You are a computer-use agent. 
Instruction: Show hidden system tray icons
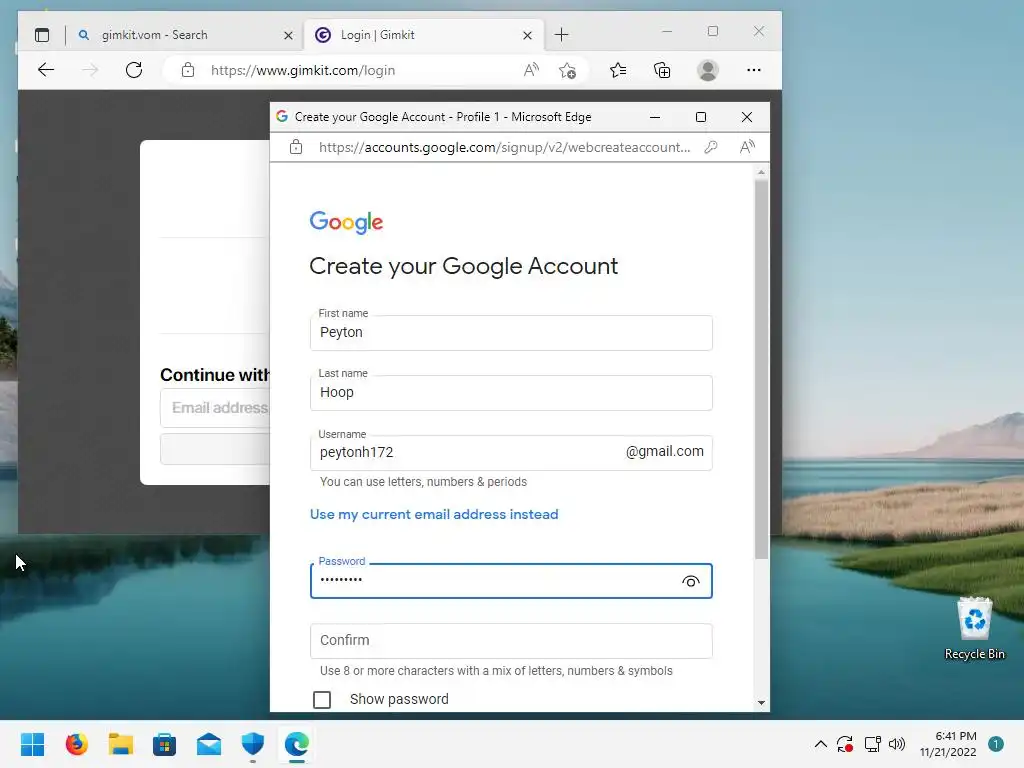pyautogui.click(x=821, y=744)
